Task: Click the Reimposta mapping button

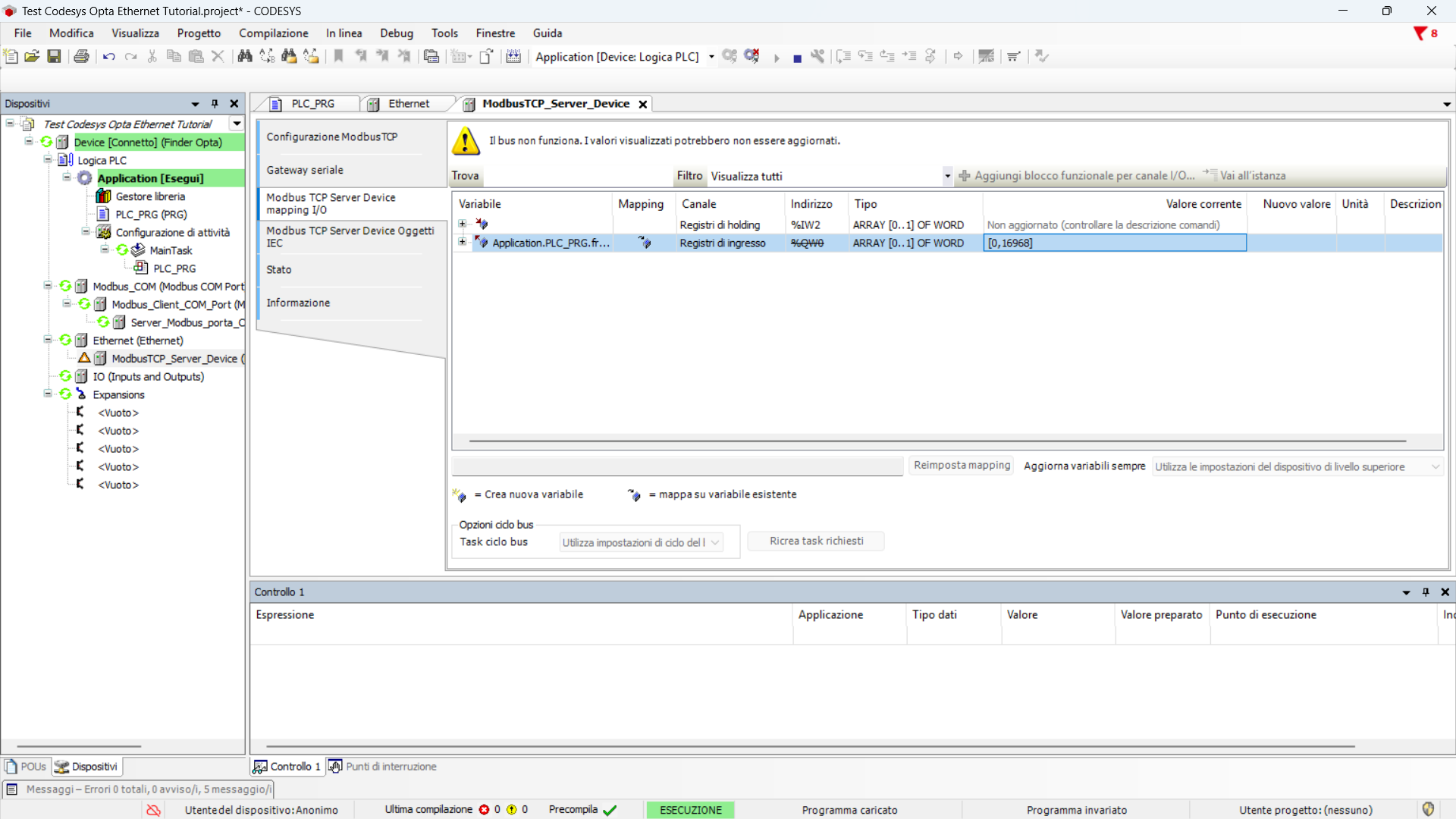Action: (x=961, y=465)
